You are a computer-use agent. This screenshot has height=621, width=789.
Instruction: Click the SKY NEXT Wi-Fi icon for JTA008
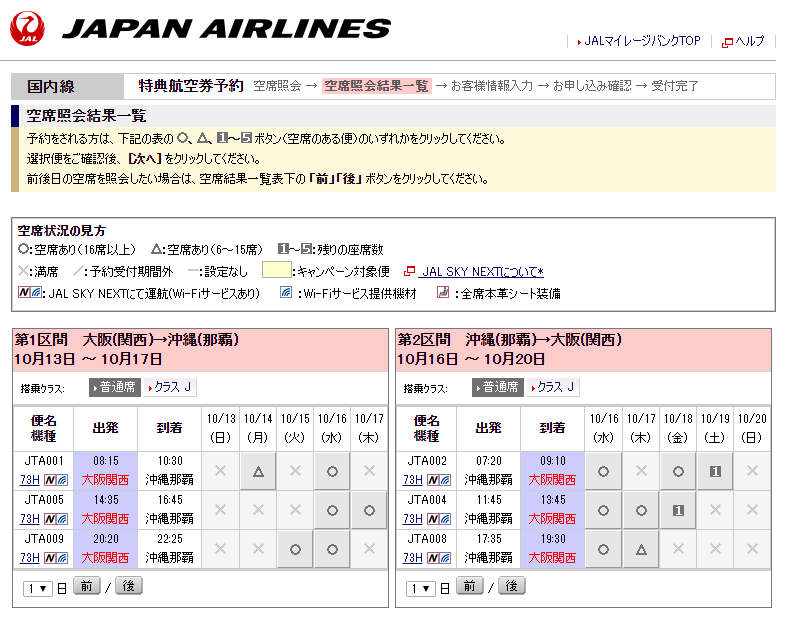click(x=439, y=558)
